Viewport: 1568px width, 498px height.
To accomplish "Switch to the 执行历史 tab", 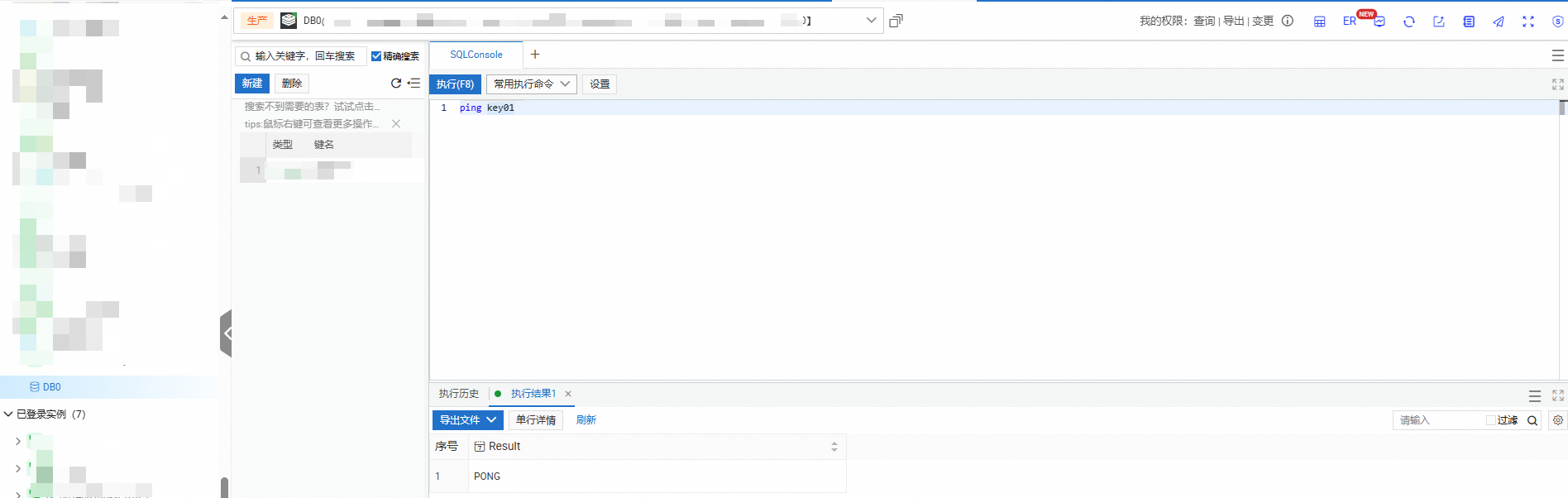I will pyautogui.click(x=459, y=394).
